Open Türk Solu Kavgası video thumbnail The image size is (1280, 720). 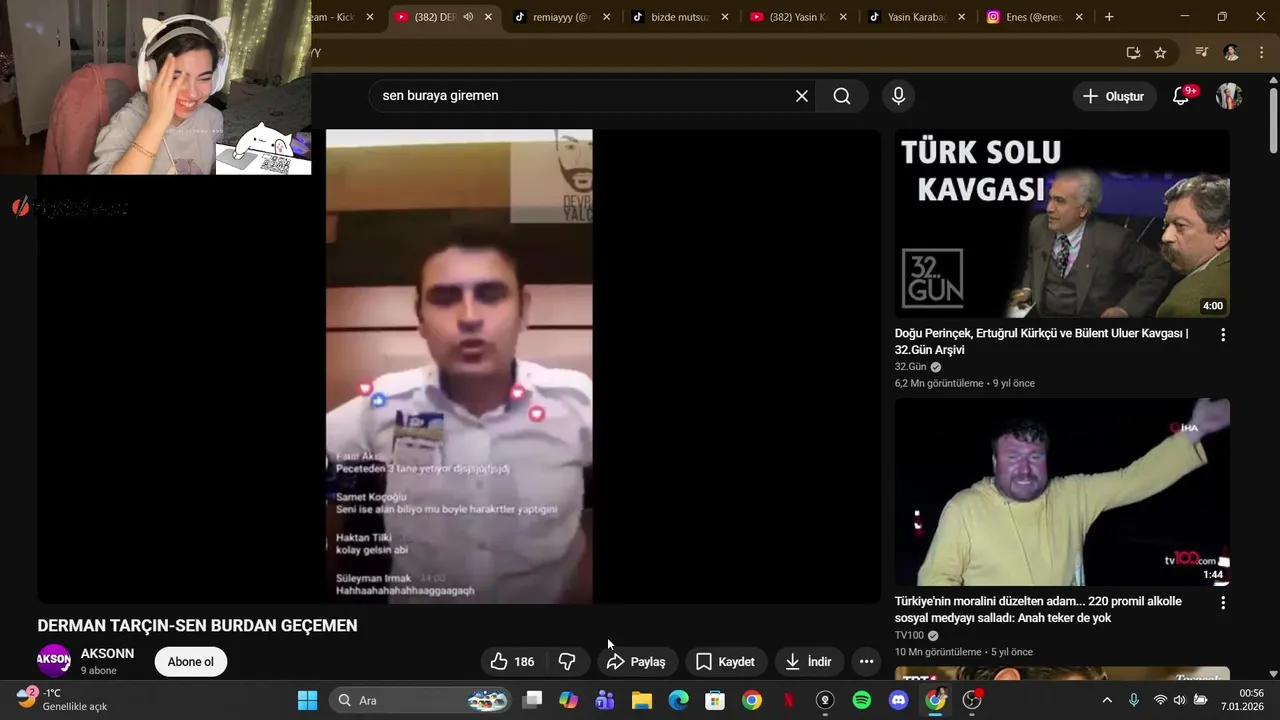pyautogui.click(x=1062, y=224)
